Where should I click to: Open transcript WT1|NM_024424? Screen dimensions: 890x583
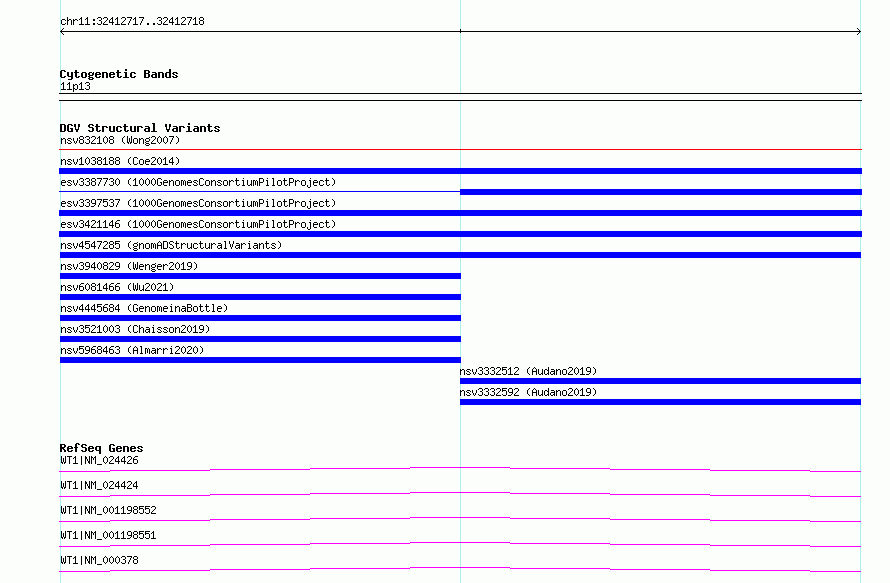tap(99, 485)
